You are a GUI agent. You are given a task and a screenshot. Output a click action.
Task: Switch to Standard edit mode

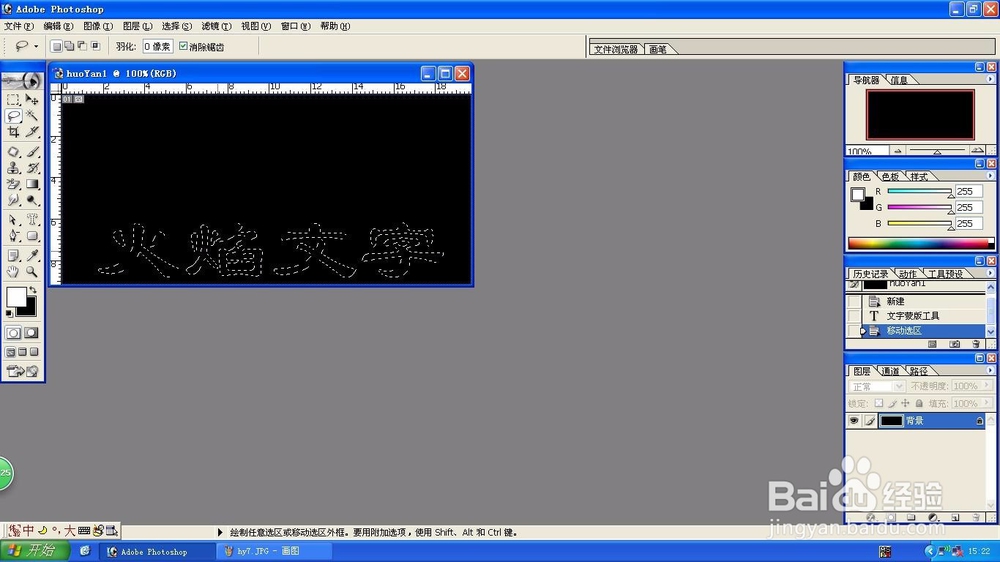pyautogui.click(x=13, y=332)
